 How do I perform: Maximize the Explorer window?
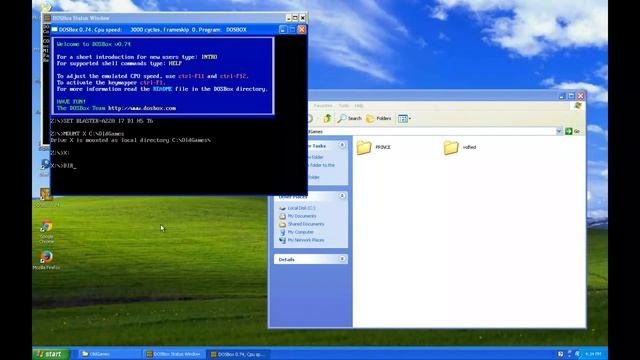tap(571, 96)
